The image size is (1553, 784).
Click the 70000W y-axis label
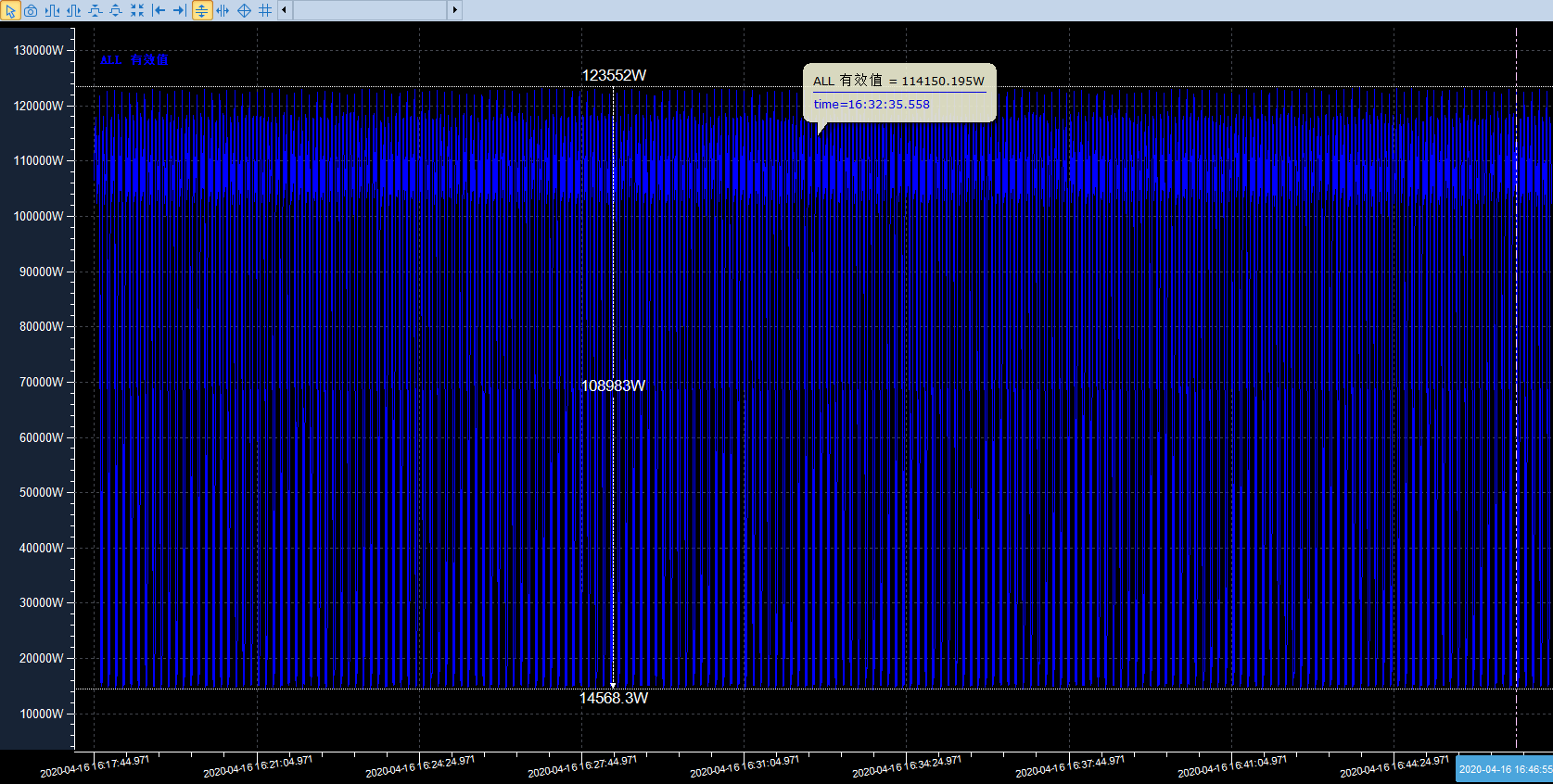pyautogui.click(x=42, y=382)
